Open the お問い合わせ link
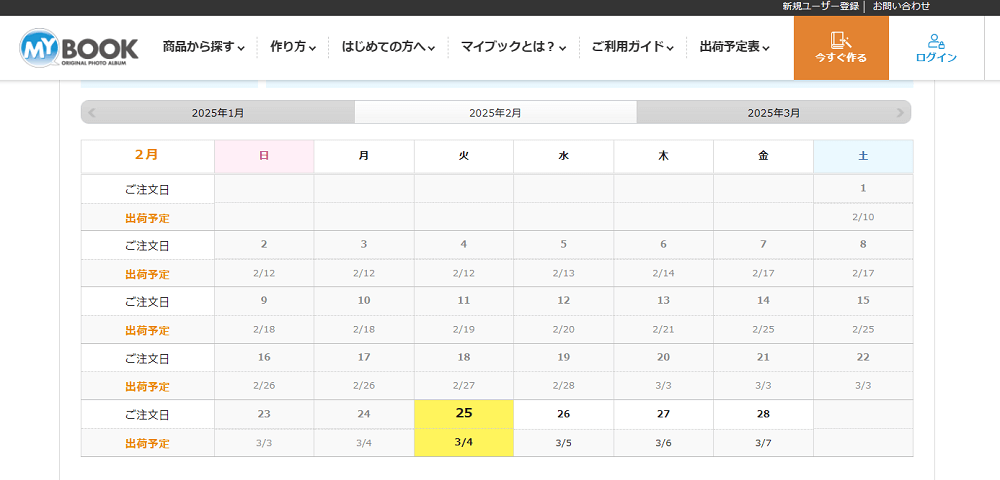Viewport: 1000px width, 480px height. (x=901, y=6)
